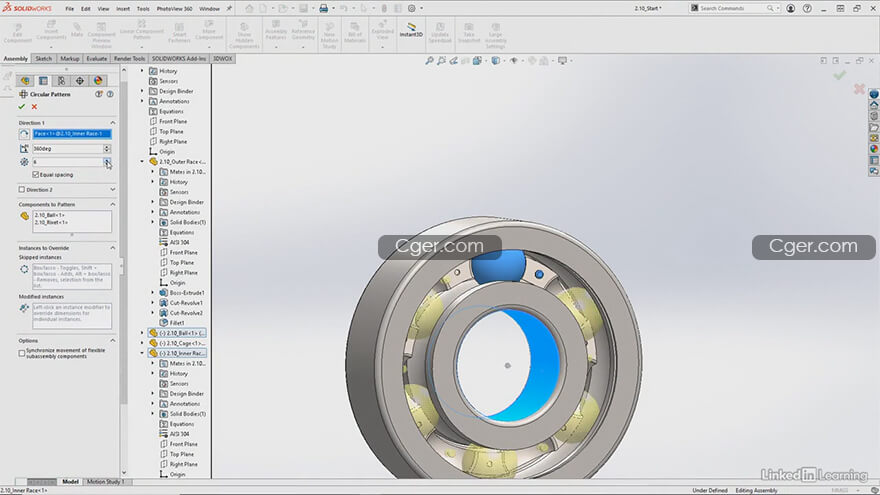Click the Reverse Direction icon in Direction 1
The height and width of the screenshot is (495, 880).
24,134
